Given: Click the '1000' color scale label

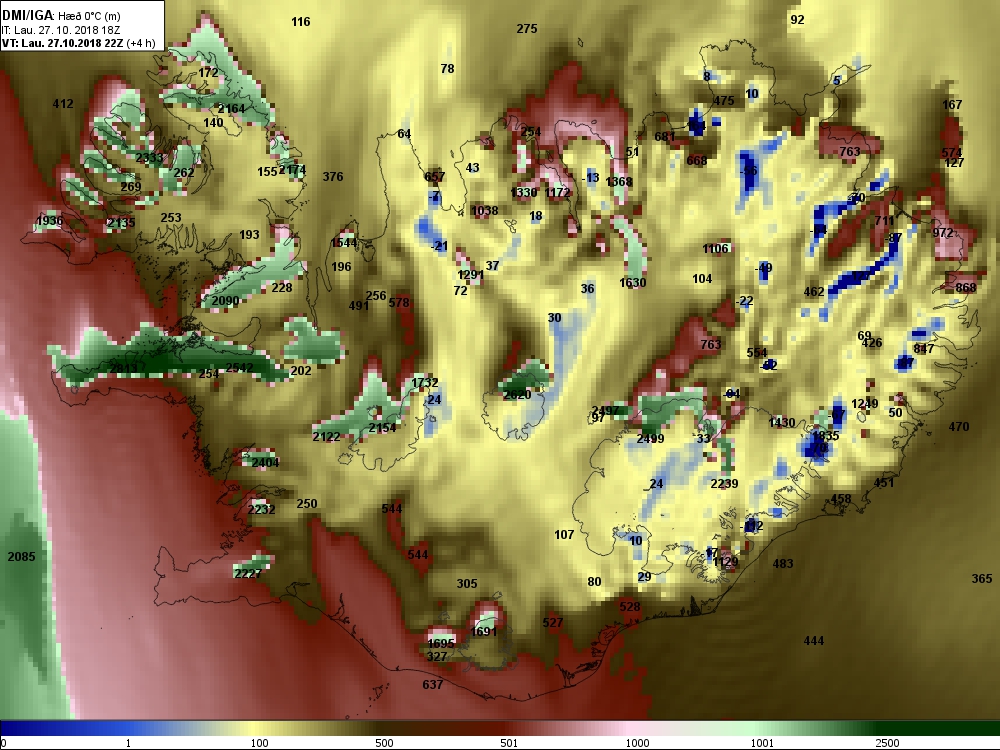Looking at the screenshot, I should coord(637,743).
